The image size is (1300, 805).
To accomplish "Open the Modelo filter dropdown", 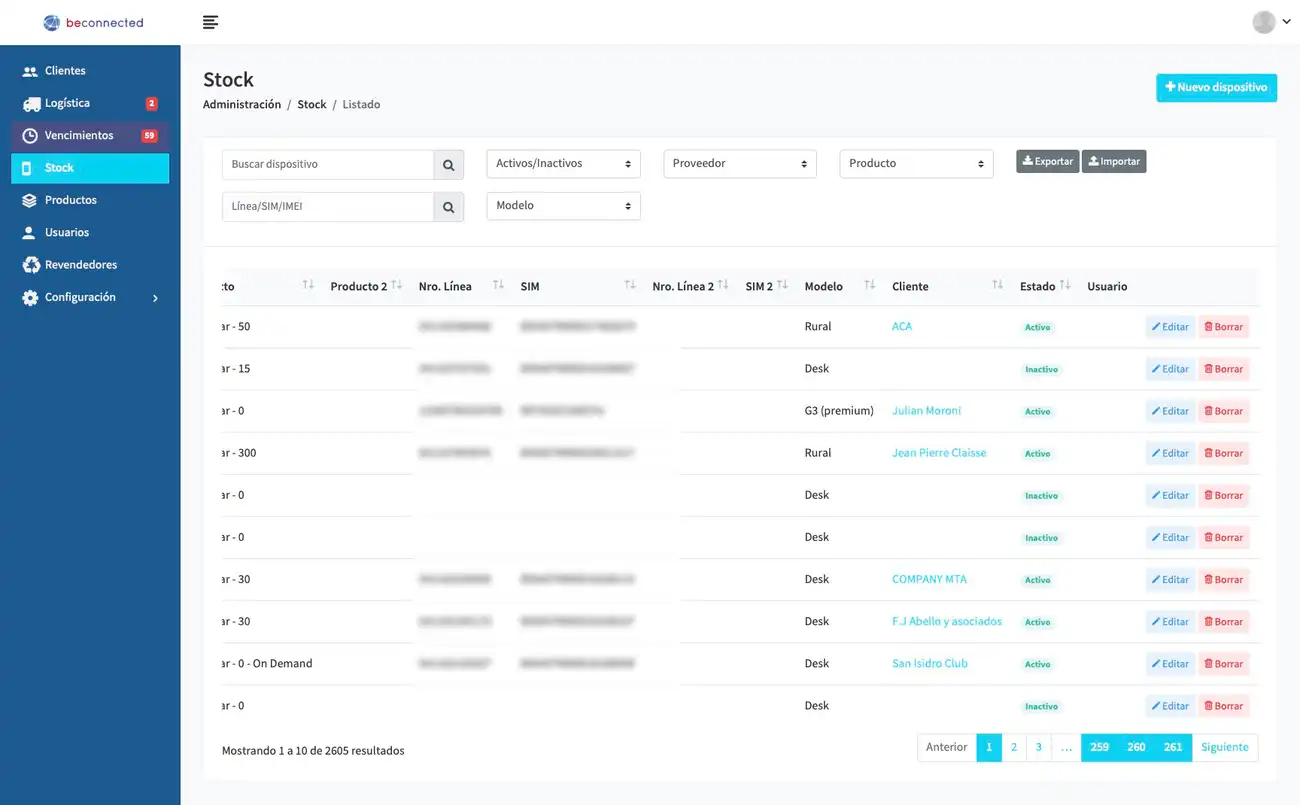I will (x=563, y=206).
